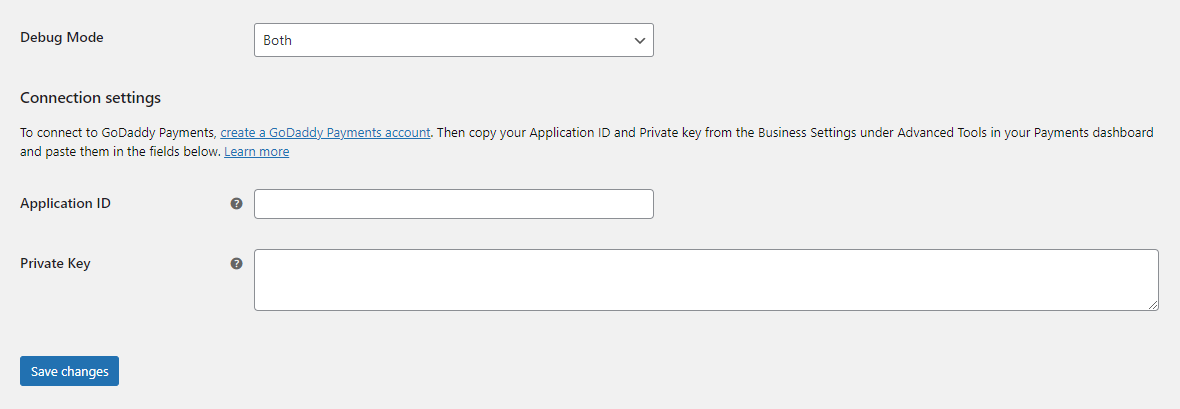Open 'create a GoDaddy Payments account' link
The image size is (1180, 409).
325,132
